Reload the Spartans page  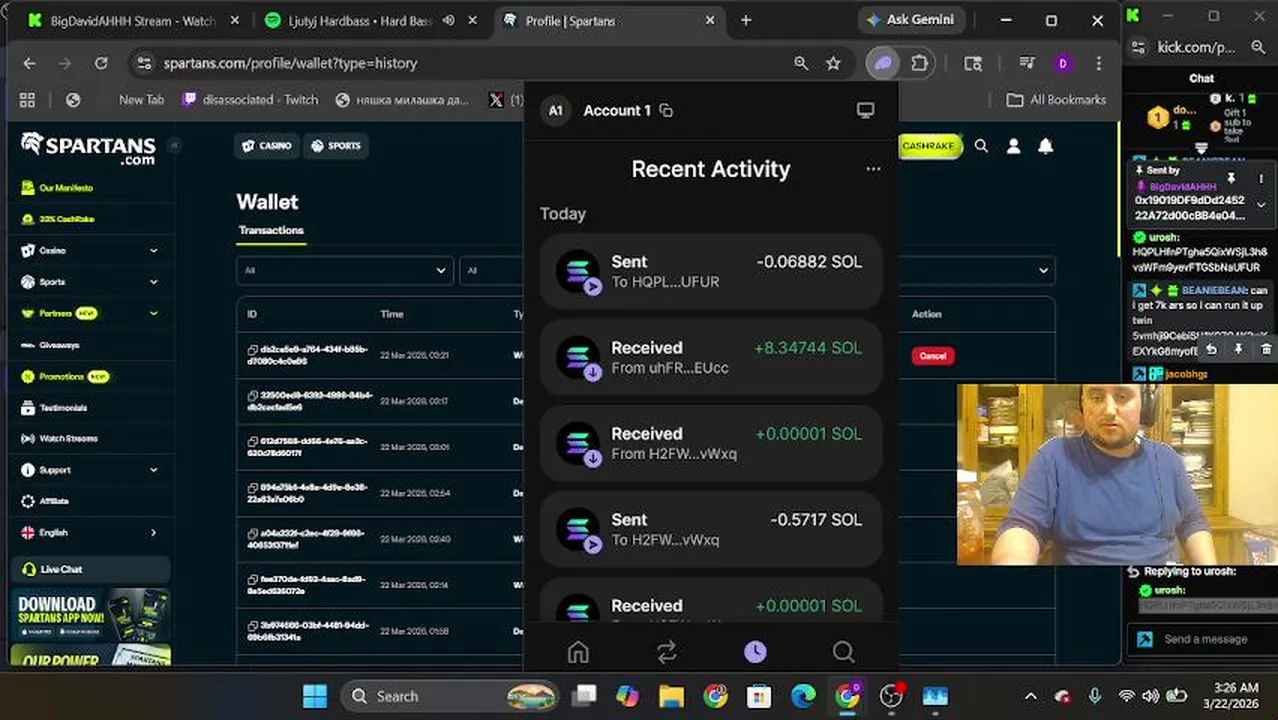(x=101, y=63)
